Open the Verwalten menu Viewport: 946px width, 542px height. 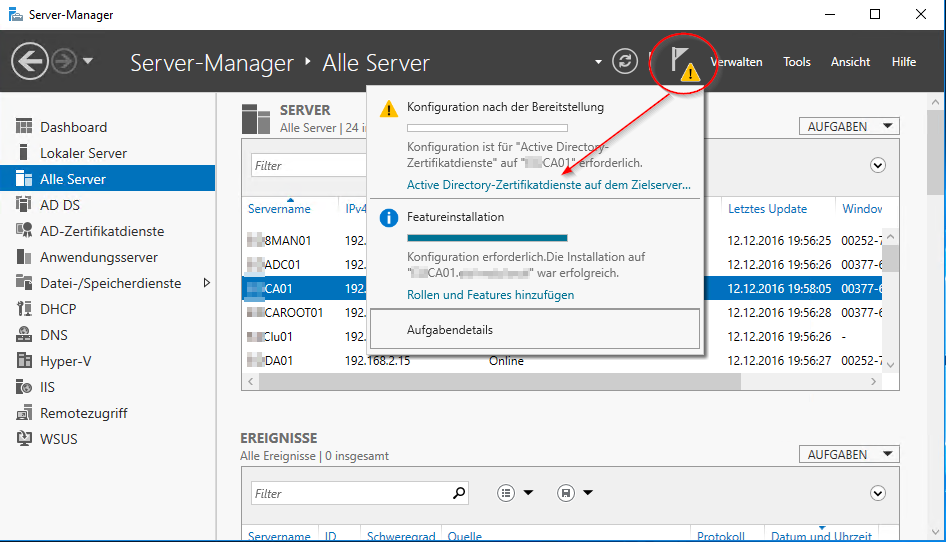pos(736,62)
